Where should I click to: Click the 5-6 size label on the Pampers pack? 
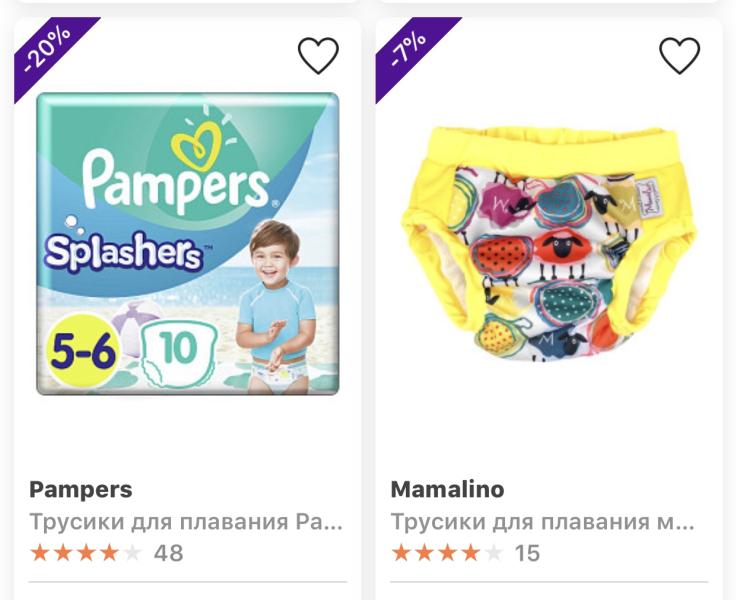click(83, 350)
